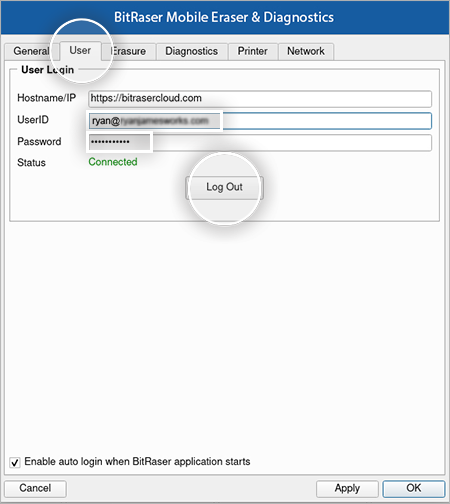This screenshot has height=504, width=450.
Task: Click the Status label
Action: (x=31, y=163)
